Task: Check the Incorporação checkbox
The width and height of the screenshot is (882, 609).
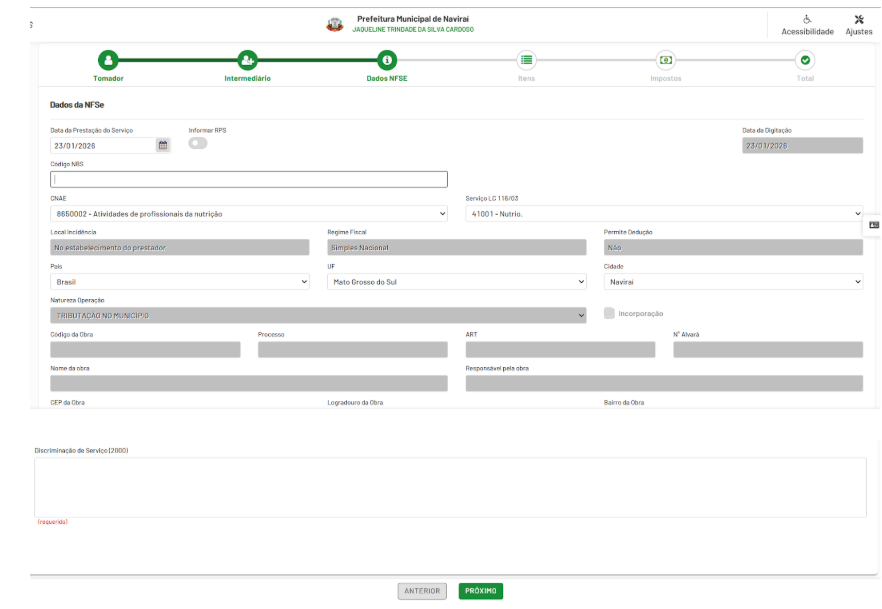Action: [x=609, y=314]
